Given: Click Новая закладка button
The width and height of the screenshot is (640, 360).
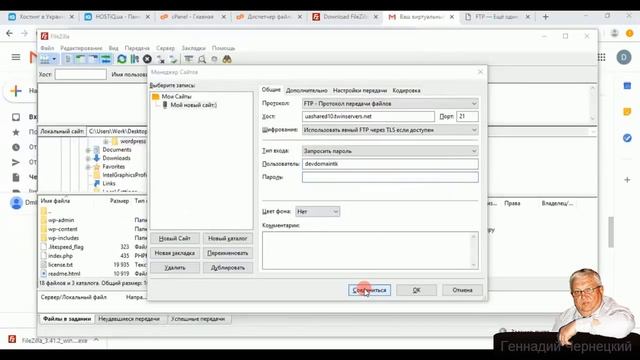Looking at the screenshot, I should pyautogui.click(x=175, y=253).
